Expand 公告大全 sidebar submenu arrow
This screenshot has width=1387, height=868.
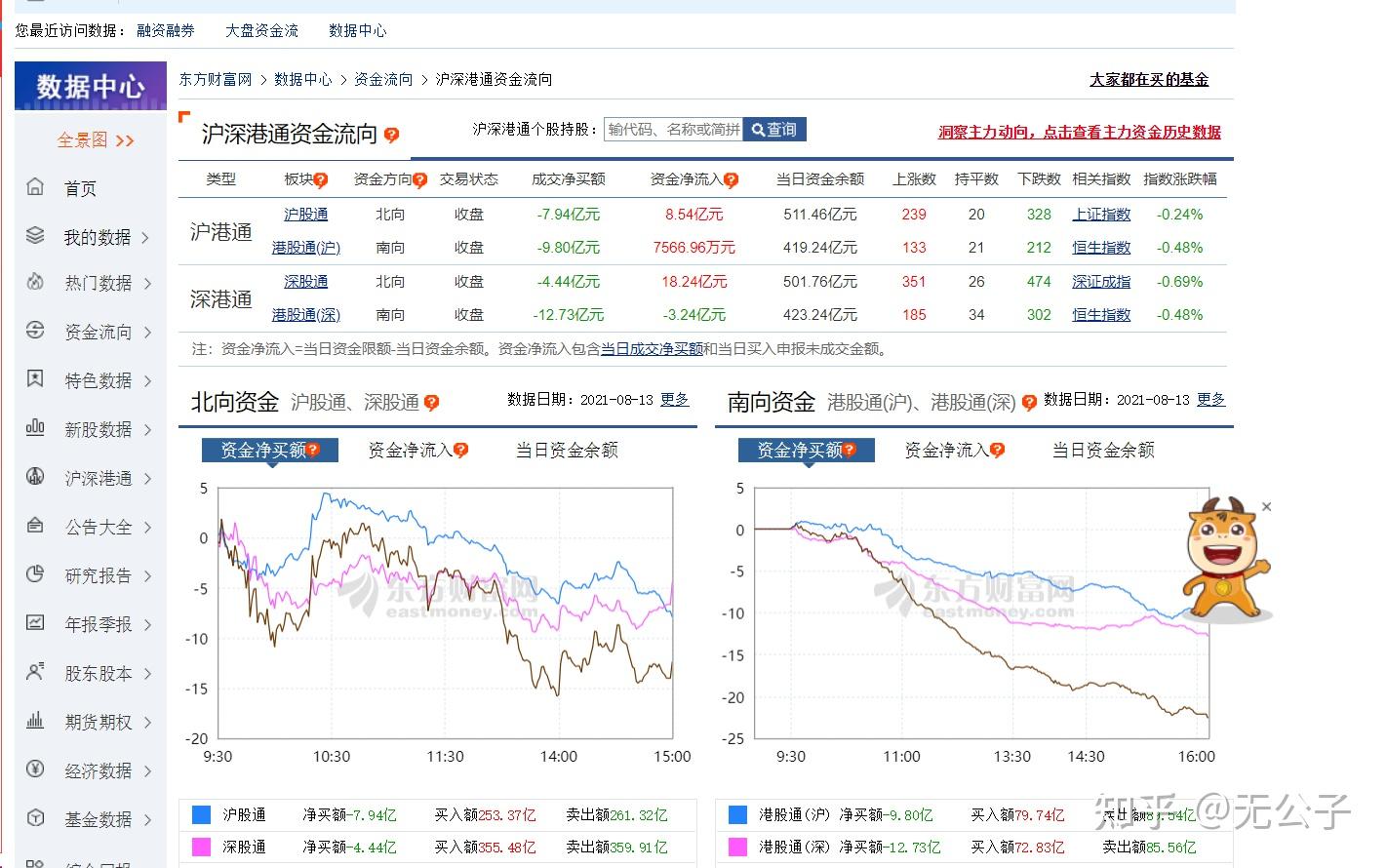click(x=147, y=527)
